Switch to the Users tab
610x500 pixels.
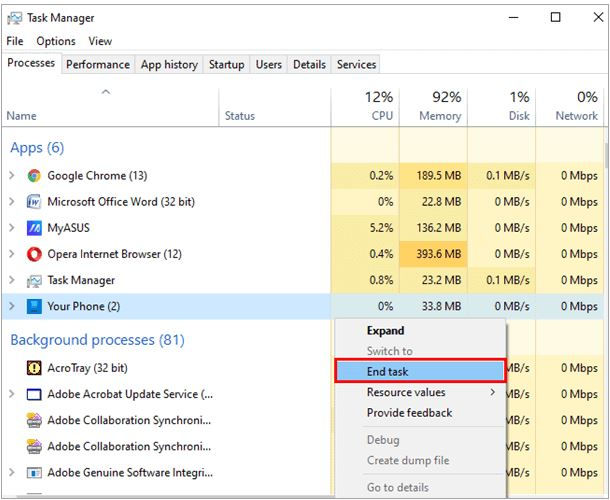tap(268, 64)
